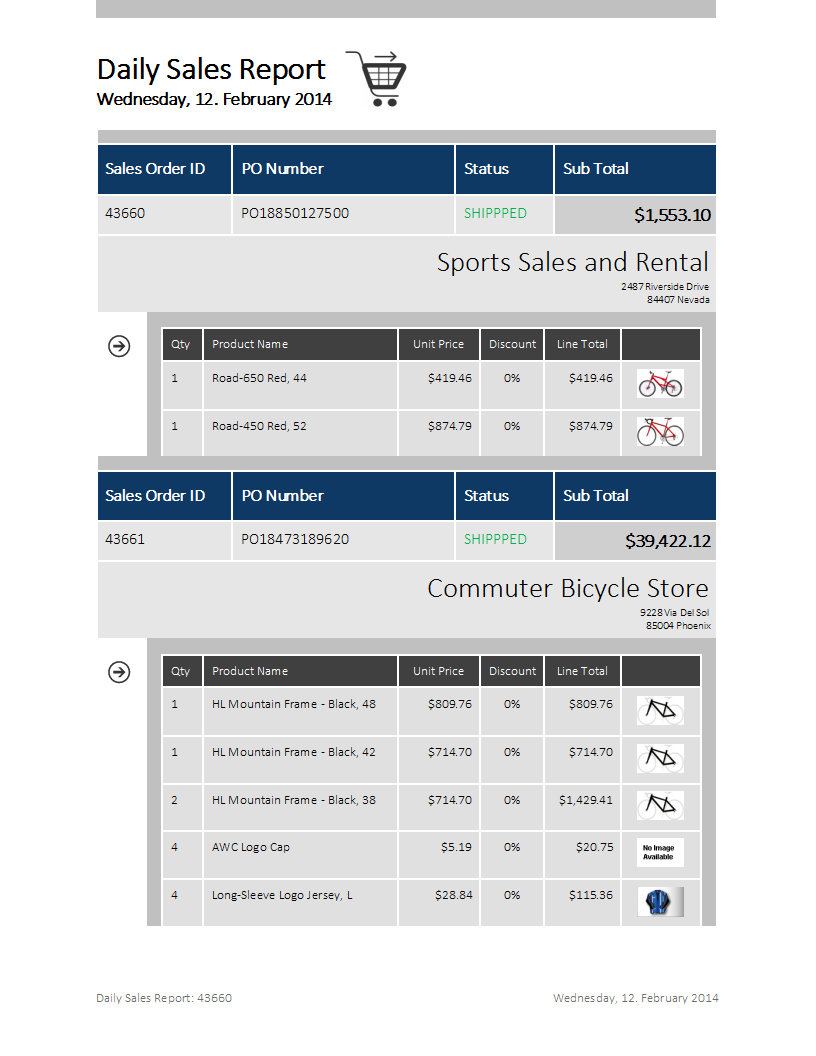Viewport: 816px width, 1056px height.
Task: Open the Road-650 Red, 44 bike thumbnail
Action: [660, 383]
